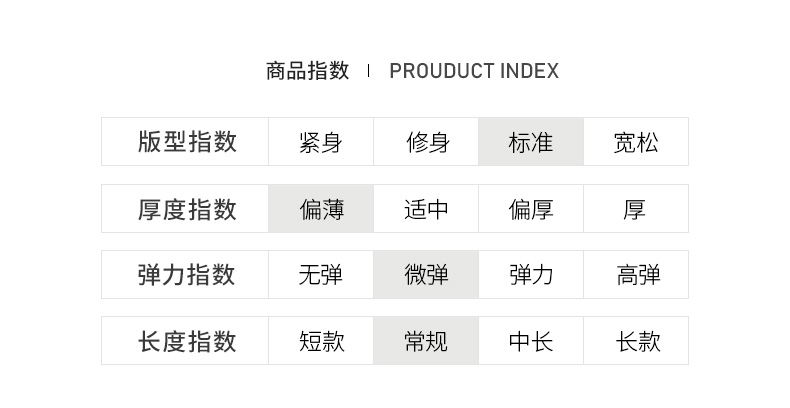Choose the 宽松 fit option

636,142
